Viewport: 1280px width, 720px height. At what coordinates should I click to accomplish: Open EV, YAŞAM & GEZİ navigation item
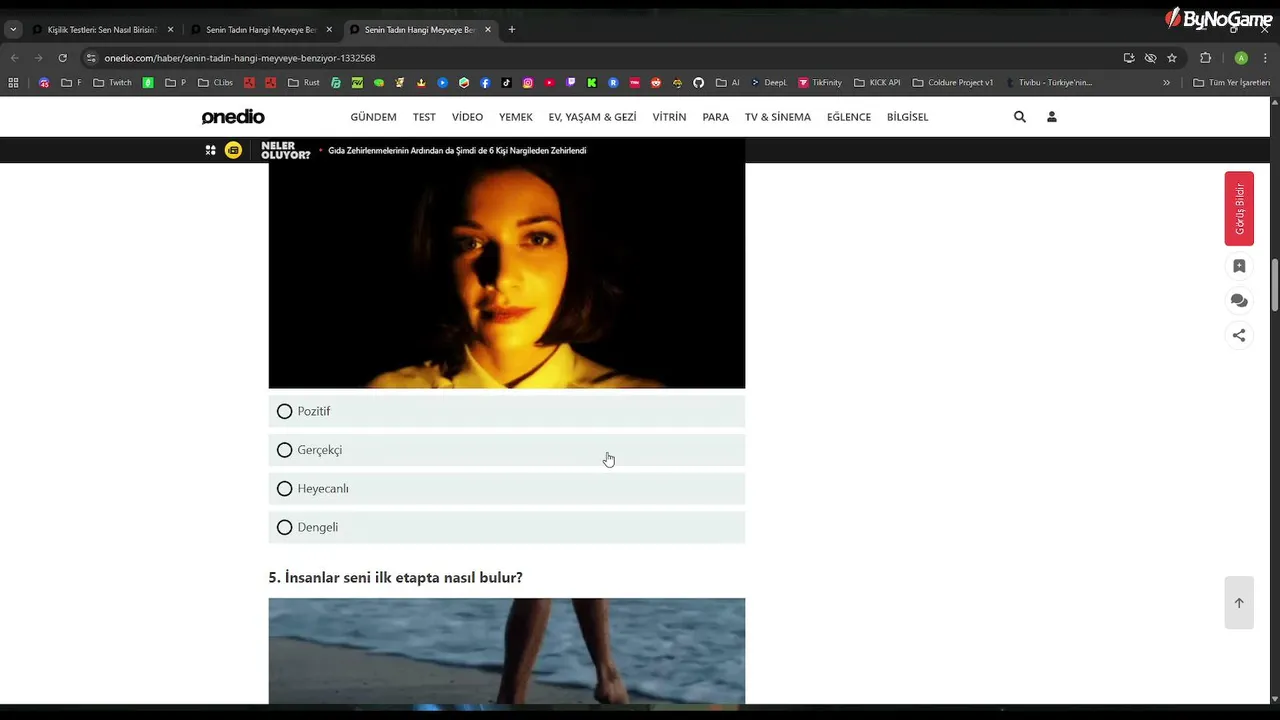[592, 117]
